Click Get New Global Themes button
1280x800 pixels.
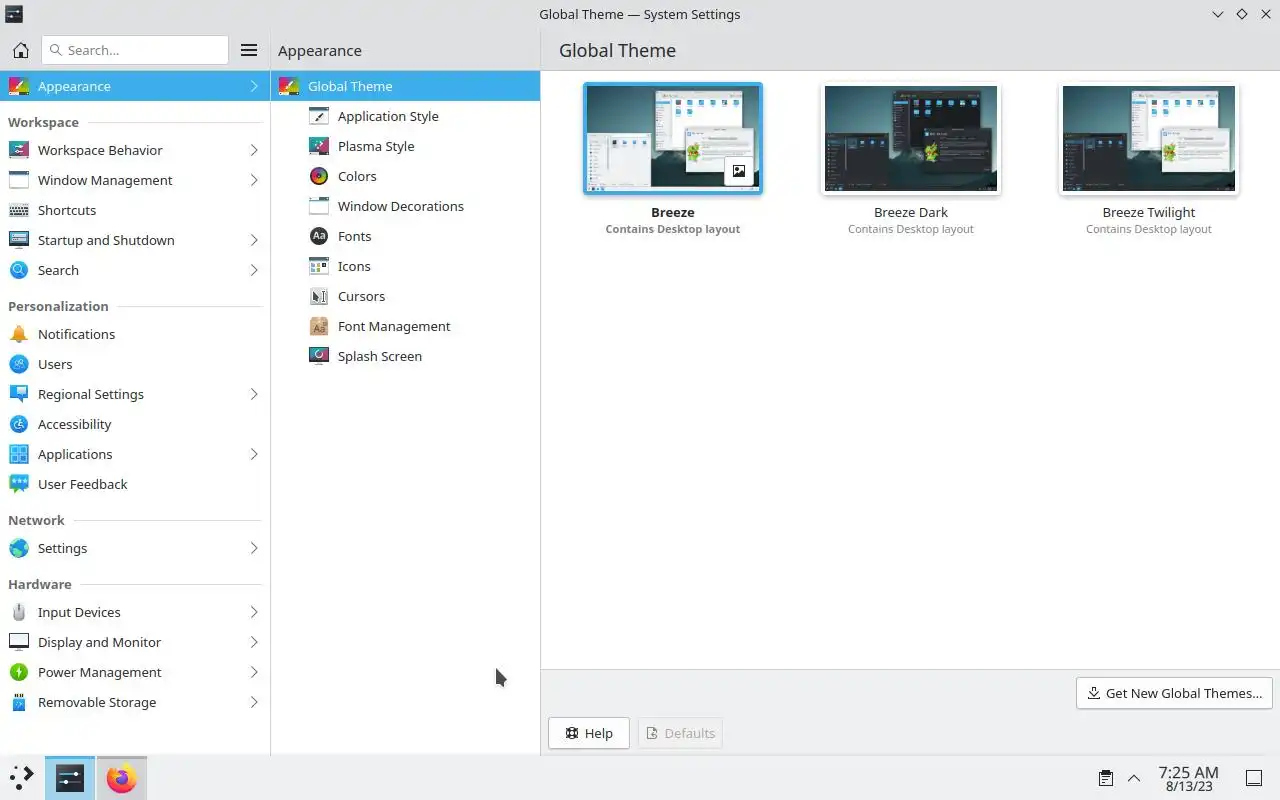coord(1174,693)
